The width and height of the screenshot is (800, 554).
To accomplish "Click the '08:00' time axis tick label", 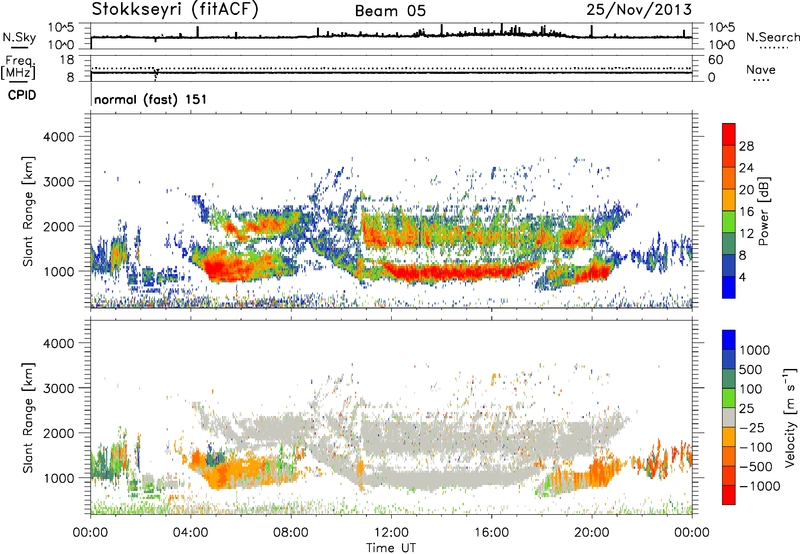I will [x=291, y=533].
